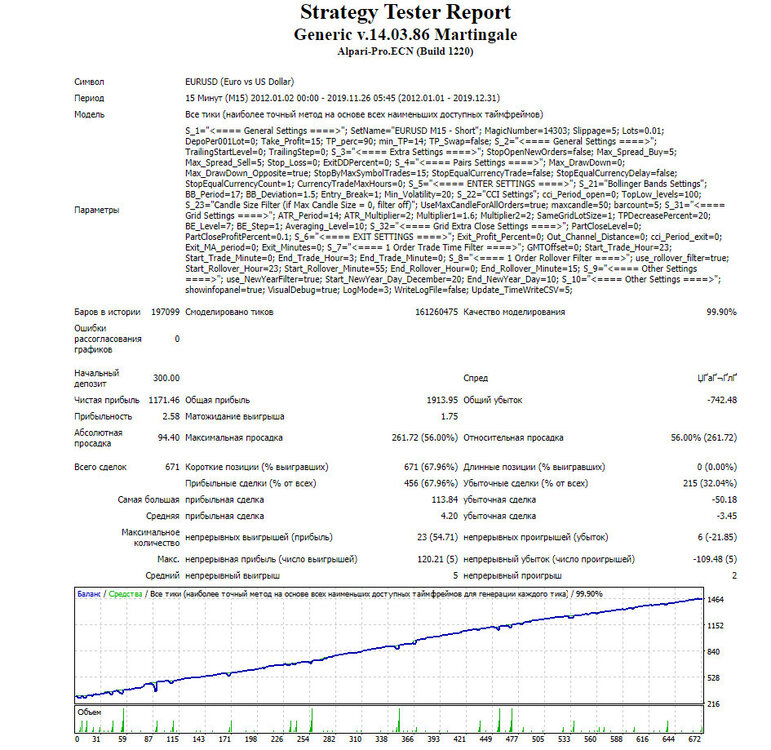Select max consecutive profit 120.21 (5)

[437, 559]
